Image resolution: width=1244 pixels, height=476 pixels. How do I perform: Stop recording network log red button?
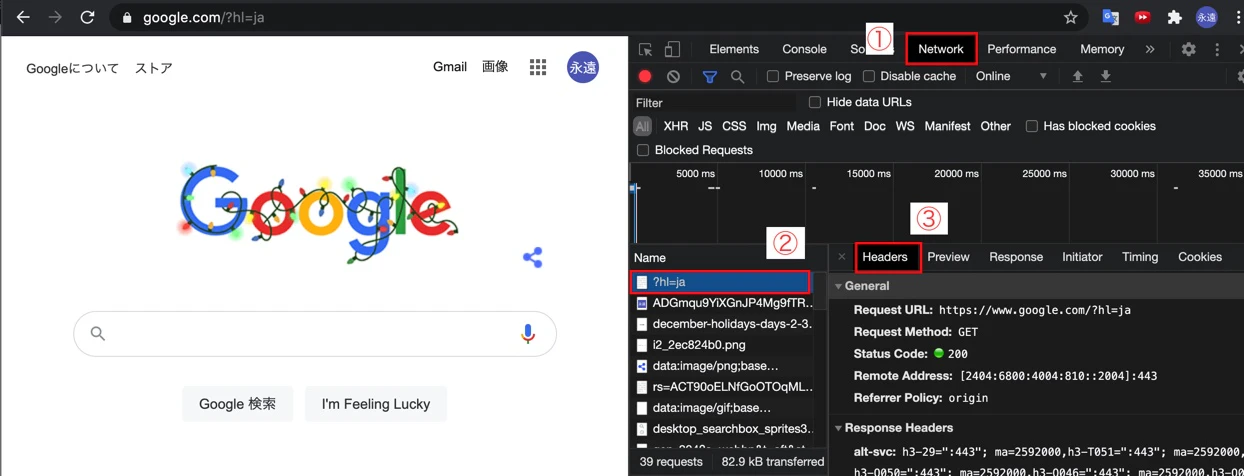coord(645,76)
